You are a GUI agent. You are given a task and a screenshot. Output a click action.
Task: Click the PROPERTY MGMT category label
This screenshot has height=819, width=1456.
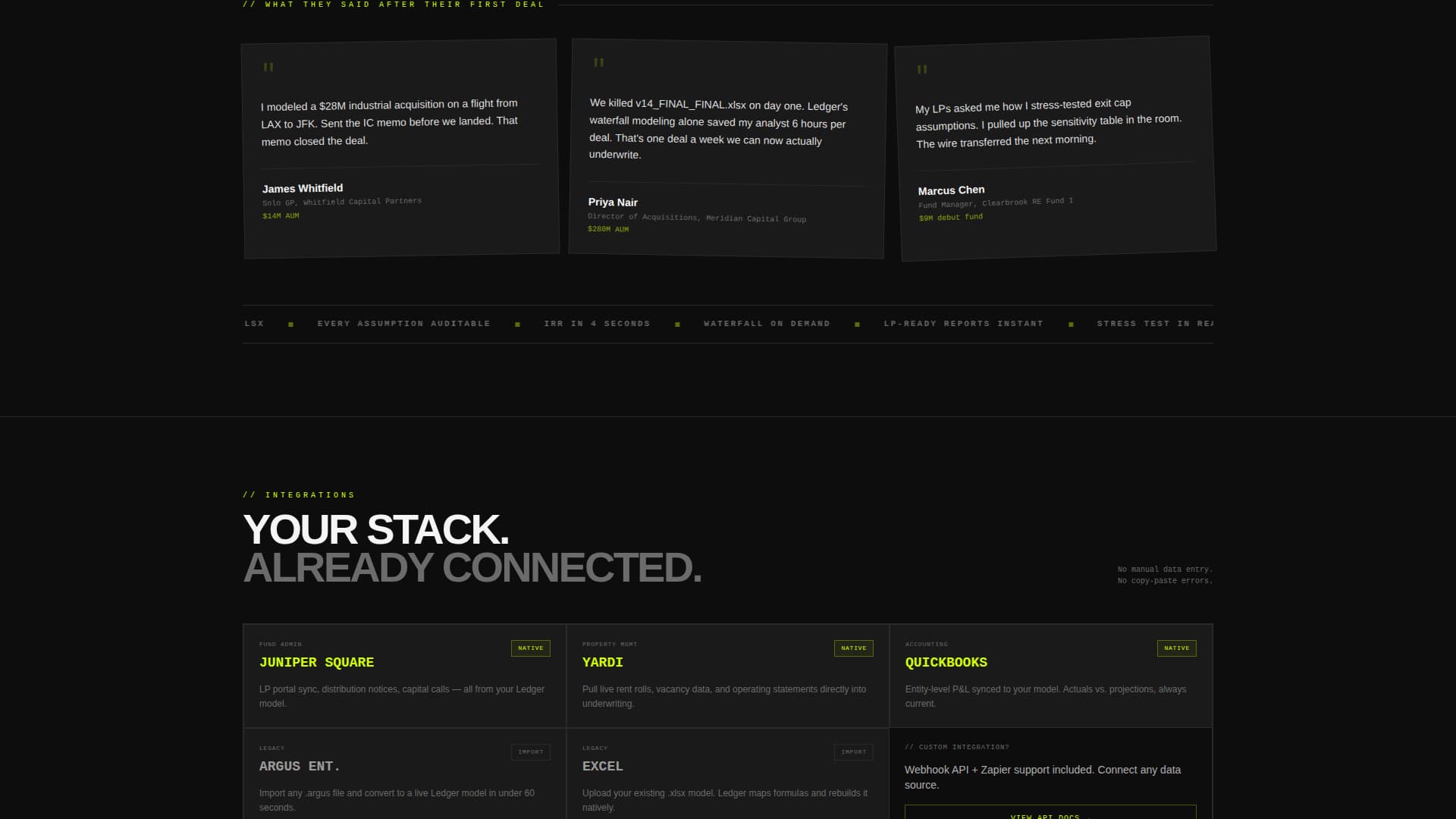(610, 645)
